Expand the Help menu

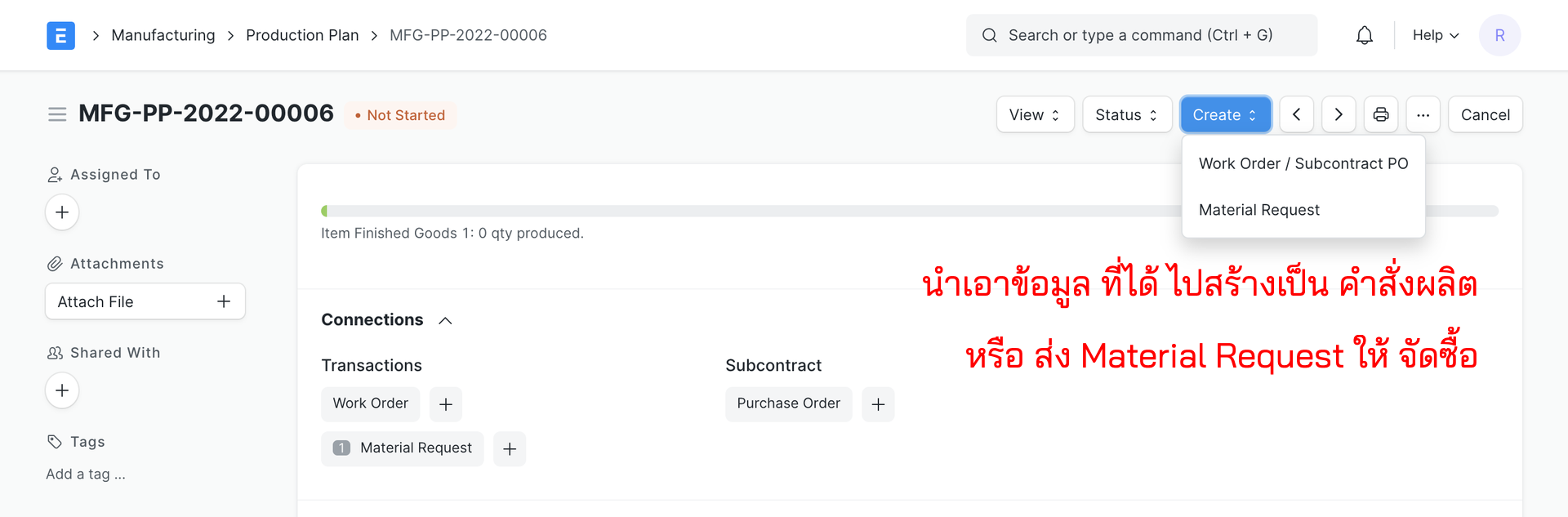[x=1436, y=35]
